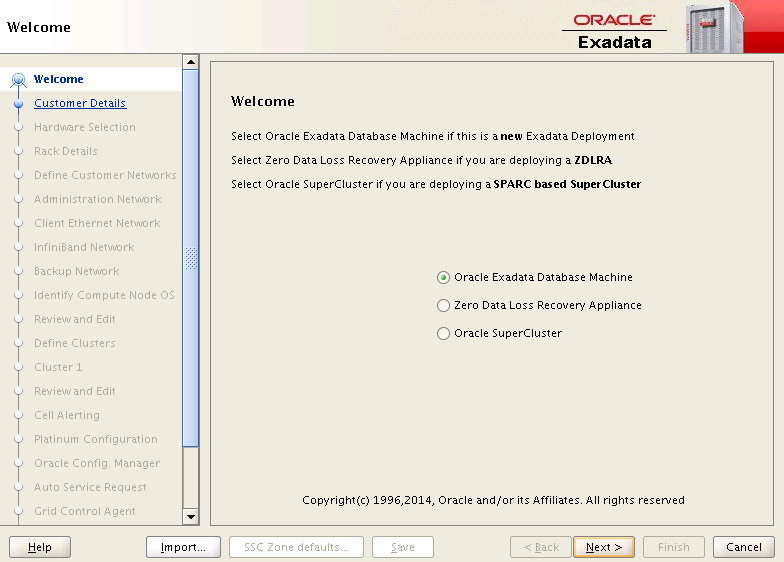Select Oracle Config. Manager step
This screenshot has width=784, height=562.
tap(97, 463)
